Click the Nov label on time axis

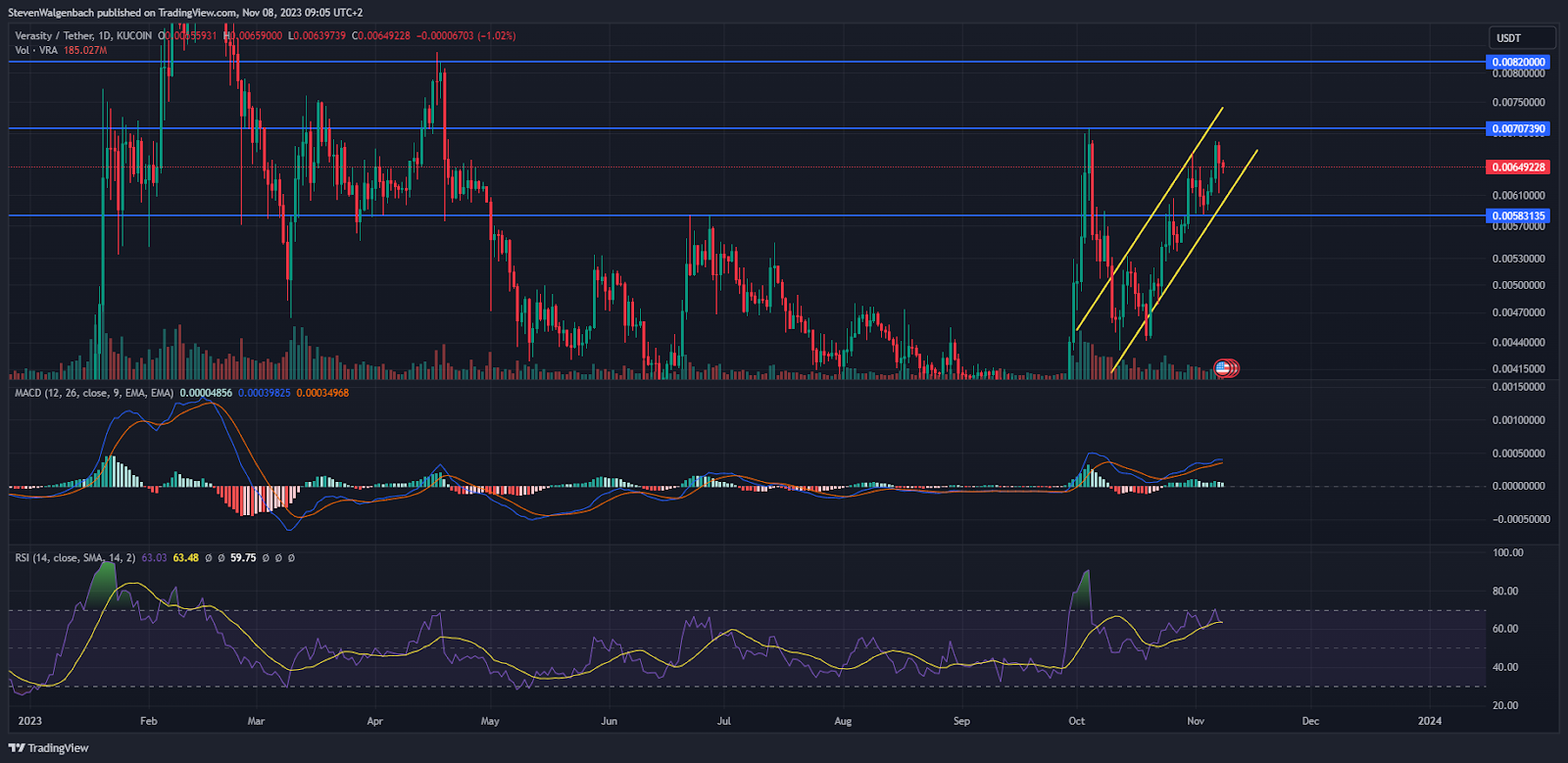pyautogui.click(x=1196, y=721)
